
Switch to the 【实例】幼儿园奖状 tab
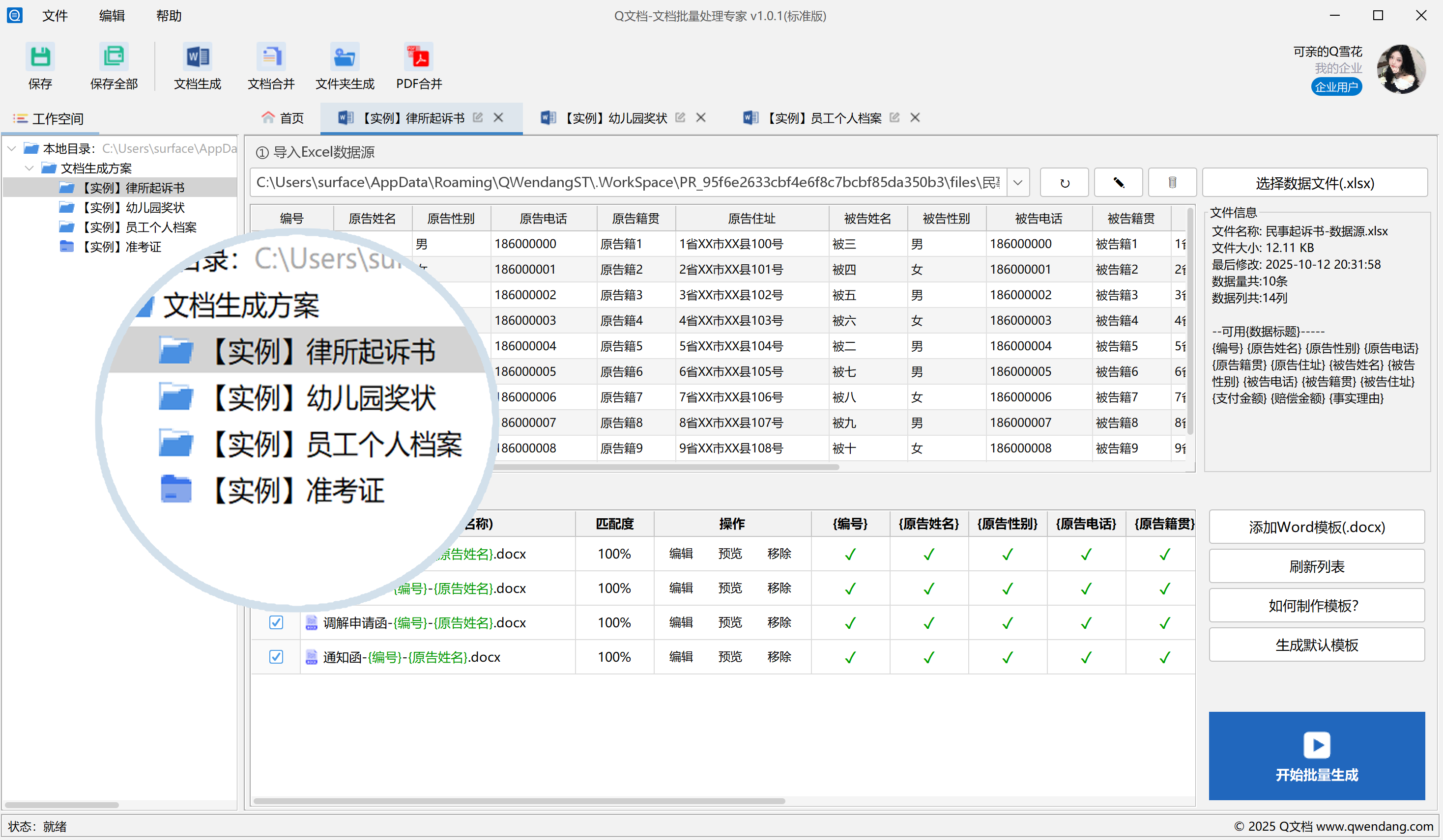(614, 118)
